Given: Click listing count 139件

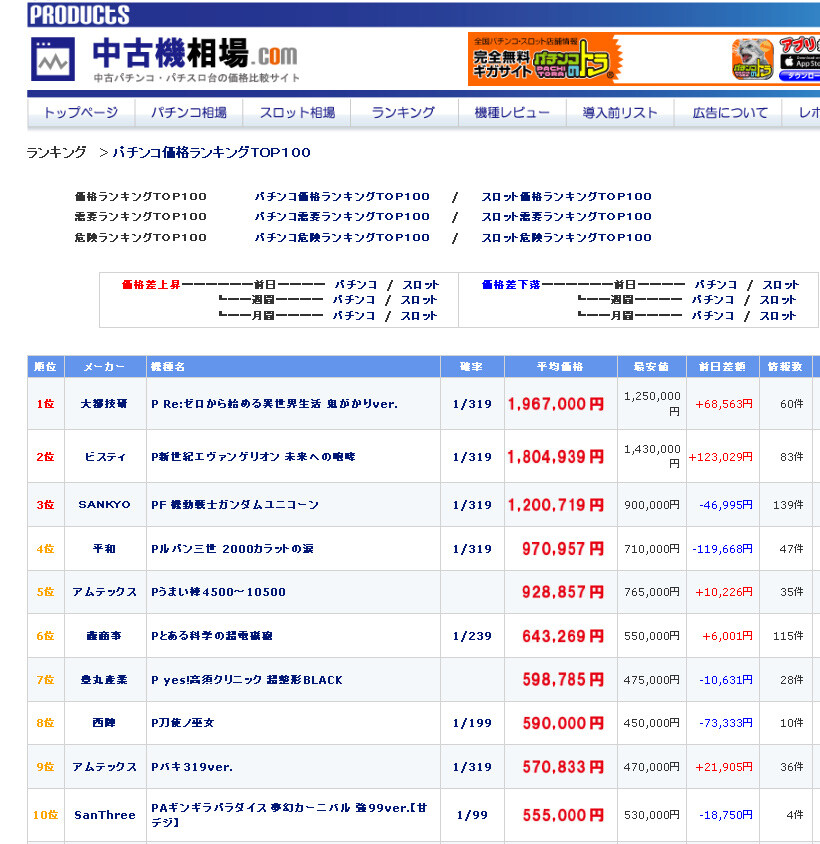Looking at the screenshot, I should coord(788,505).
